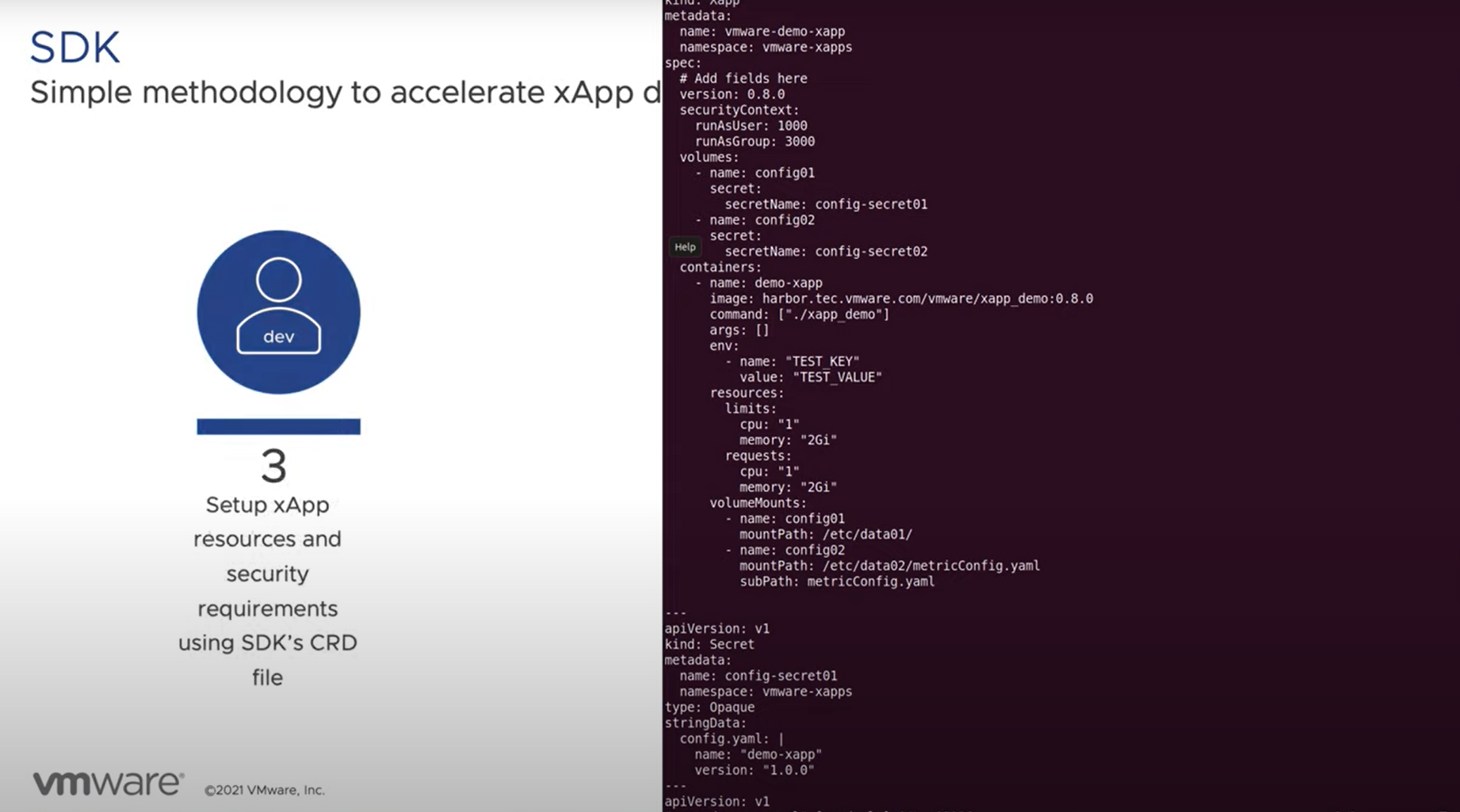Click 'secretName: config-secret01' in the terminal
Image resolution: width=1460 pixels, height=812 pixels.
826,204
